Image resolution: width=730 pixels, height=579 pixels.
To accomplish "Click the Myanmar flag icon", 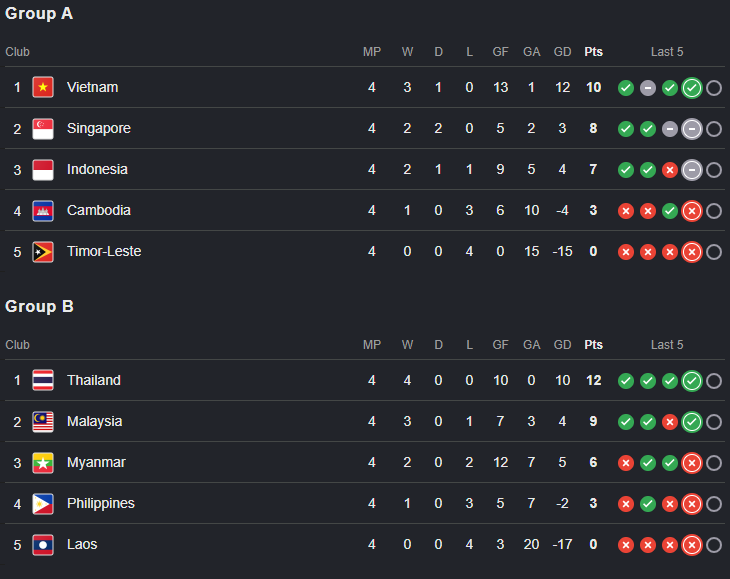I will [x=43, y=463].
